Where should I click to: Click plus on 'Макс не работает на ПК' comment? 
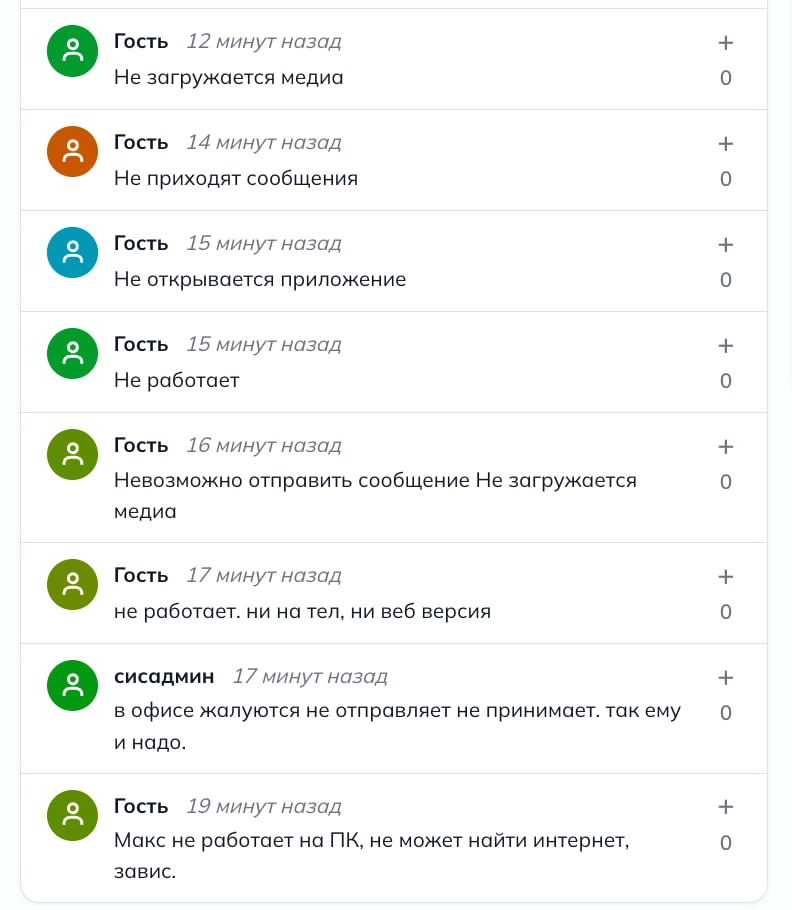(726, 807)
